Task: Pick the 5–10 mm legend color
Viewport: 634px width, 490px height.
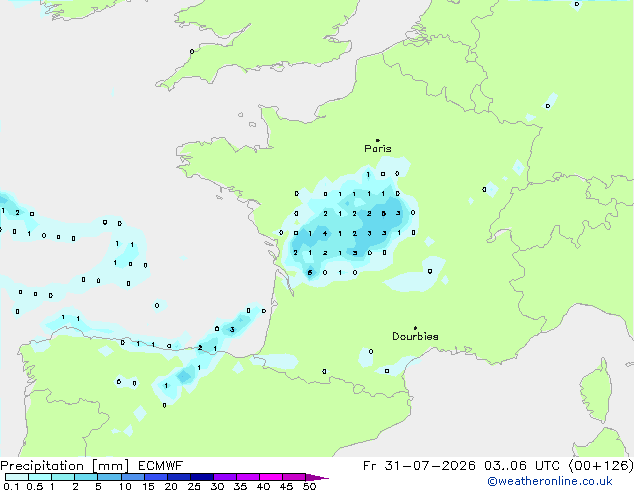Action: (109, 477)
